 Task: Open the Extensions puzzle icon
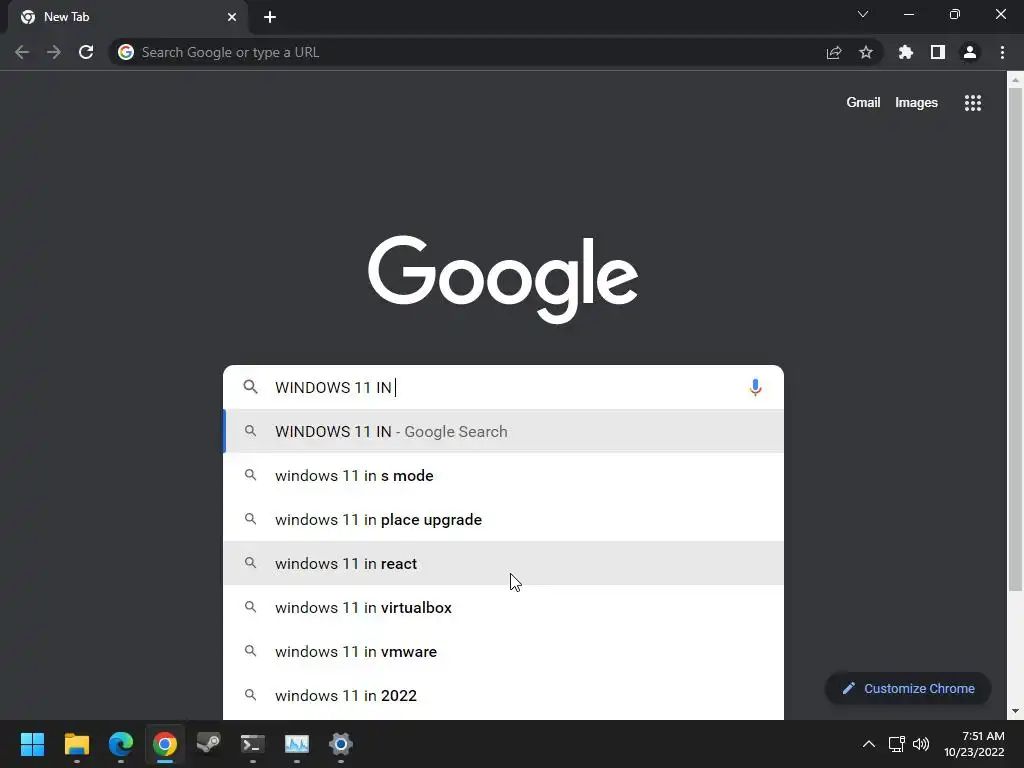905,52
